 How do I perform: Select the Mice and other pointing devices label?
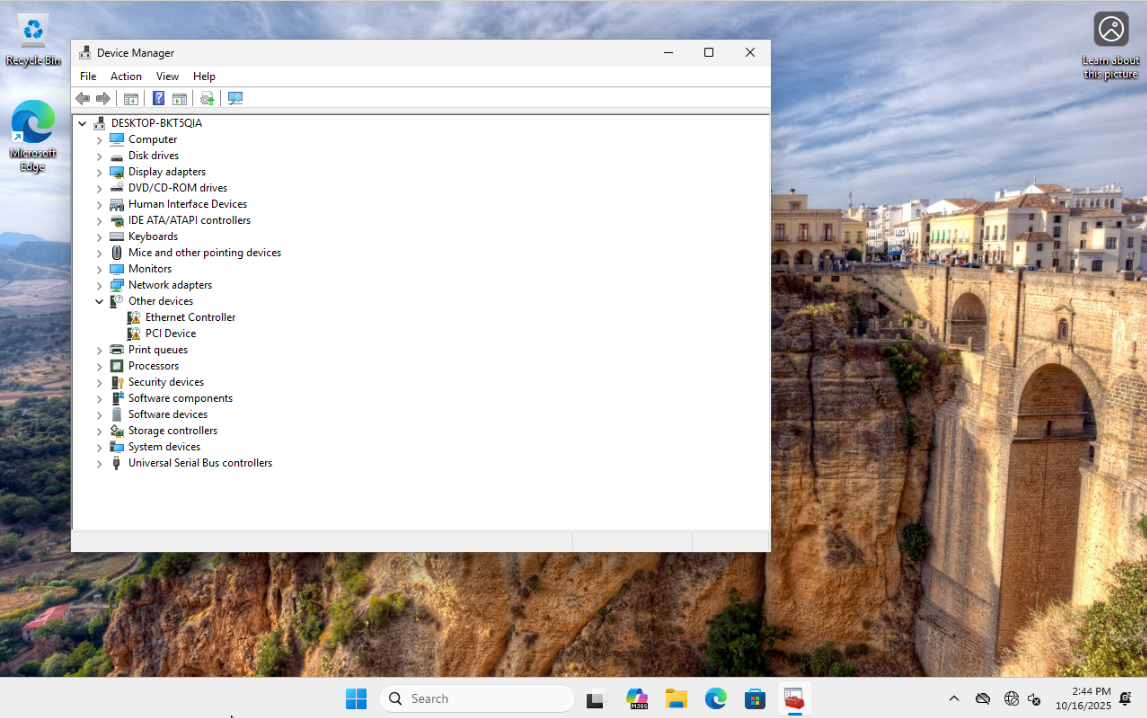point(205,252)
